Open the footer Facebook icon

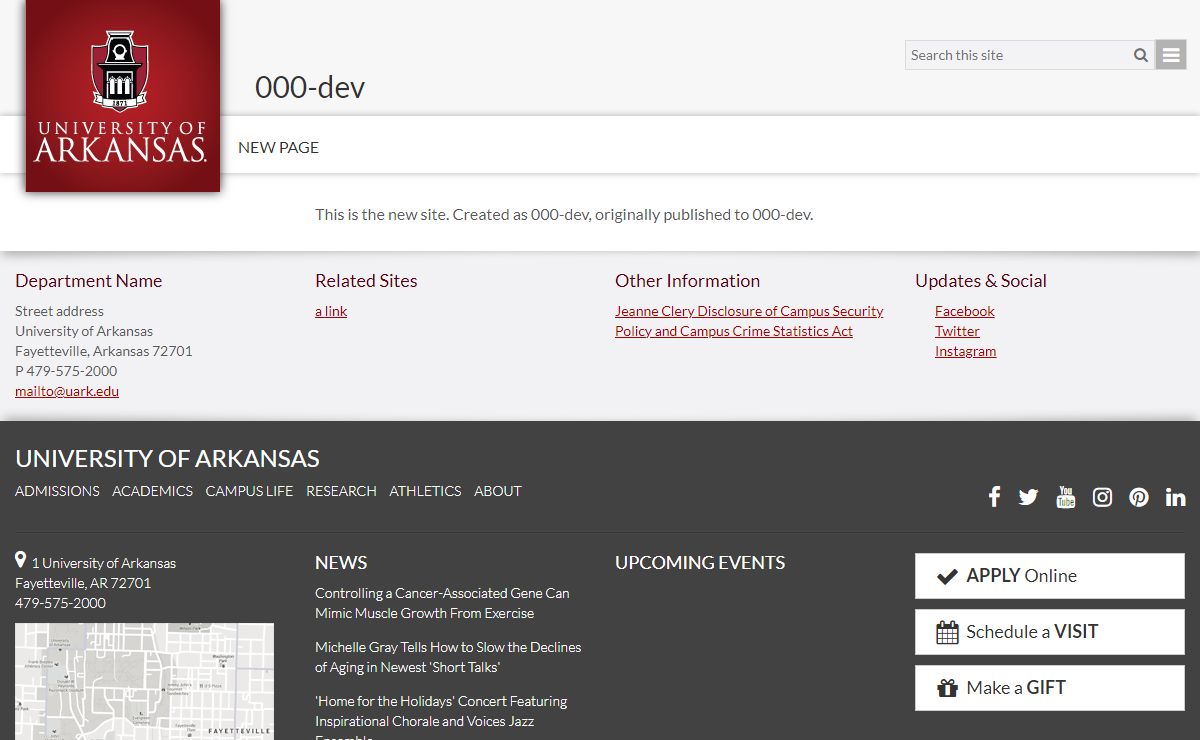(x=994, y=497)
